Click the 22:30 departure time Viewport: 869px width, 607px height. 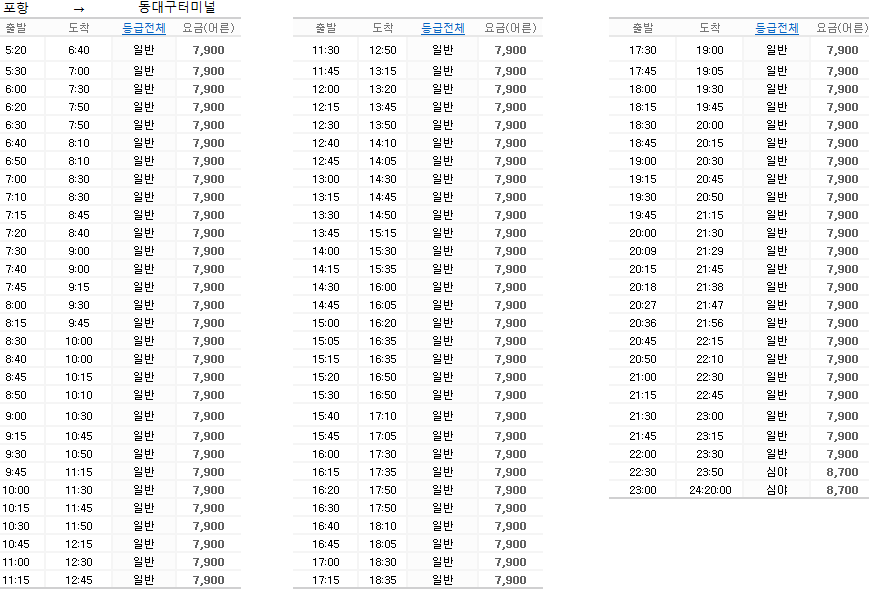[642, 472]
